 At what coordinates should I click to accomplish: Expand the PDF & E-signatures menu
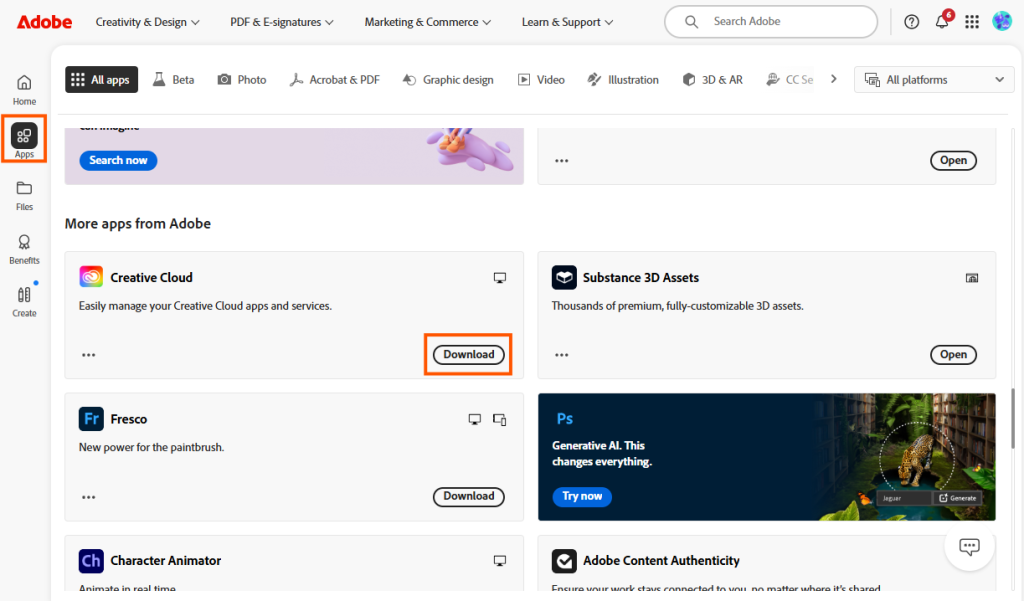coord(281,22)
